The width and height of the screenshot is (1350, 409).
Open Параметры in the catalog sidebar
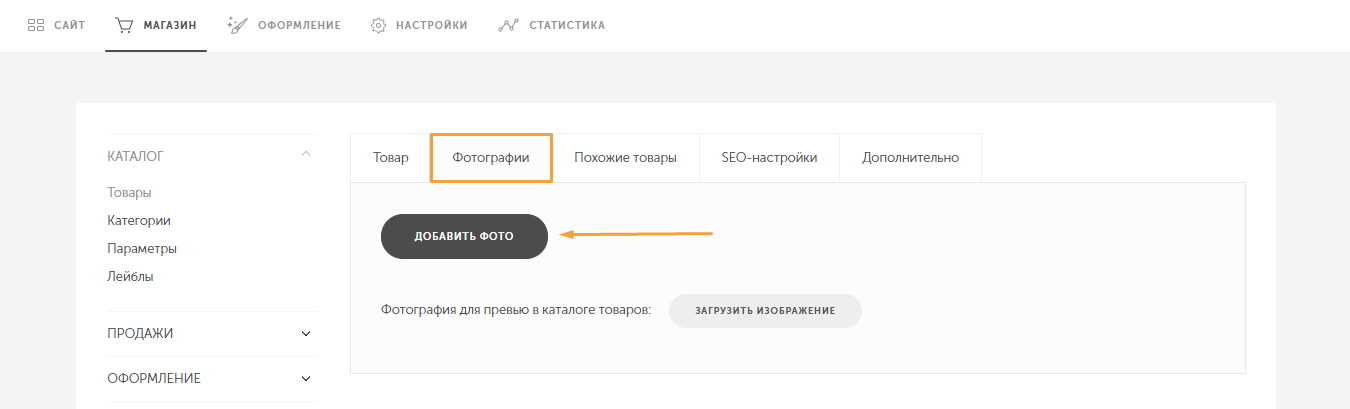(x=142, y=248)
